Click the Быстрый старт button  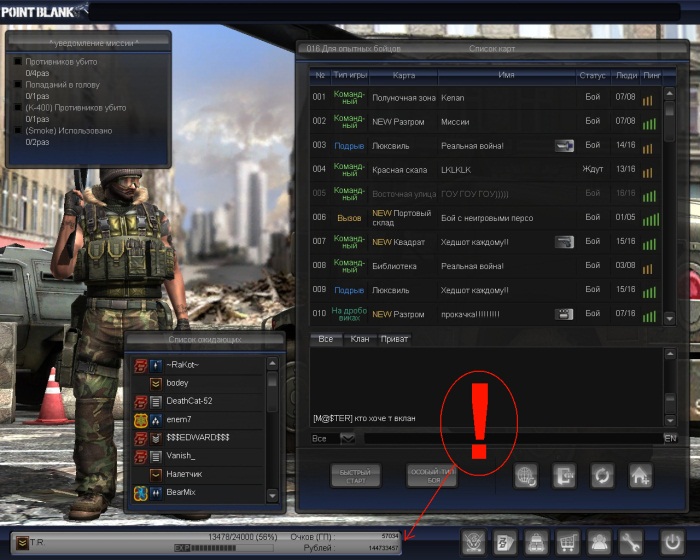[x=355, y=476]
